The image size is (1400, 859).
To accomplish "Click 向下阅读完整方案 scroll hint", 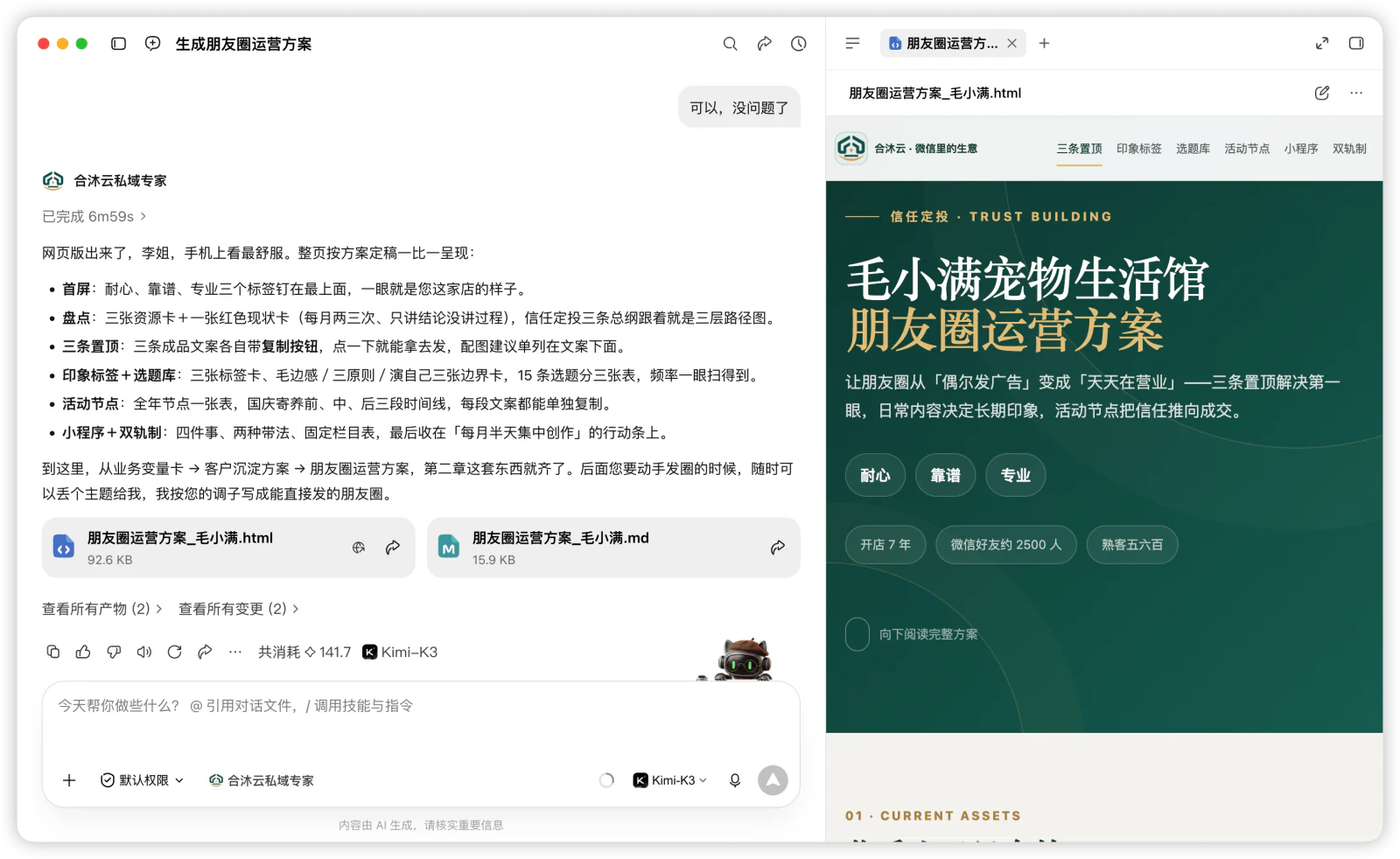I will tap(912, 634).
